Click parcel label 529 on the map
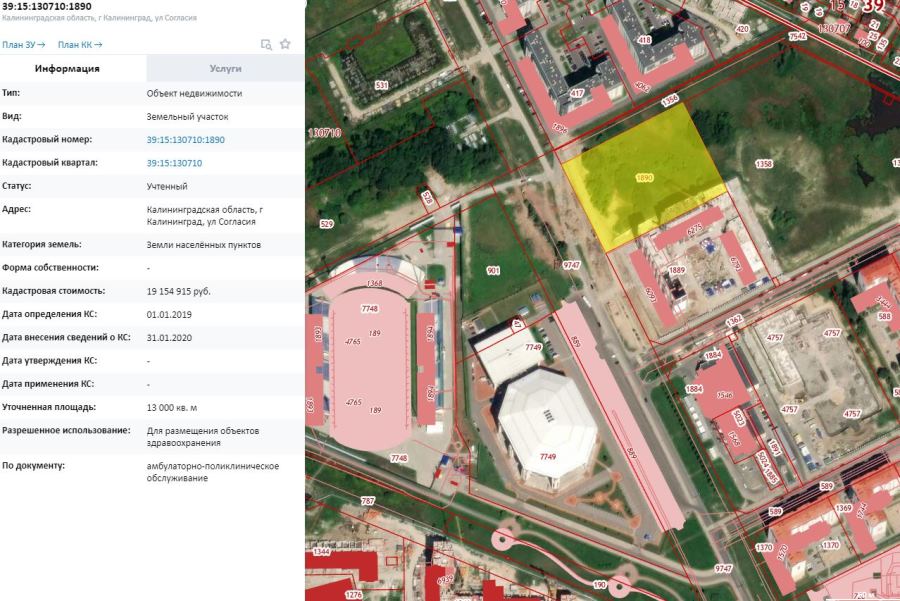 tap(326, 224)
